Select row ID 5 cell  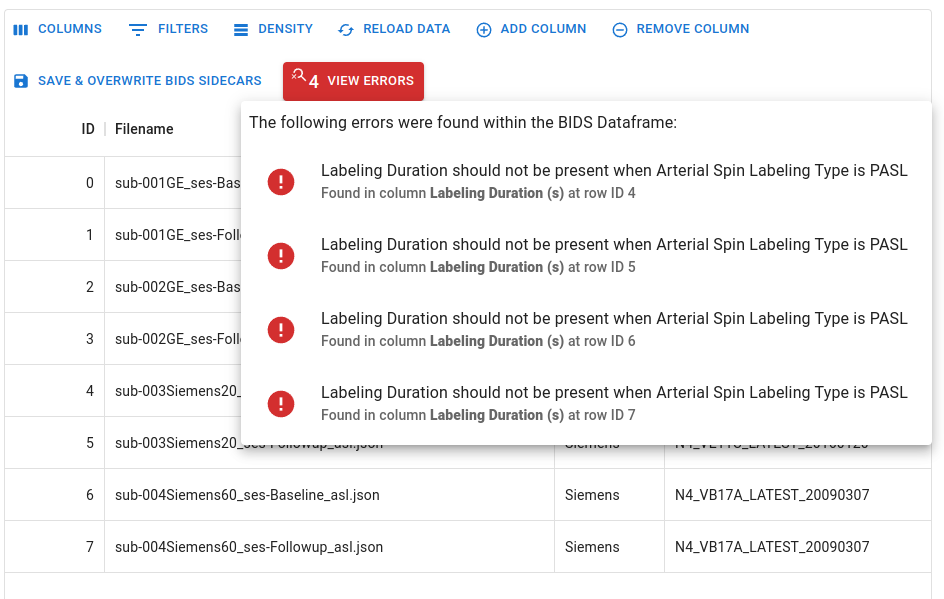click(x=55, y=443)
